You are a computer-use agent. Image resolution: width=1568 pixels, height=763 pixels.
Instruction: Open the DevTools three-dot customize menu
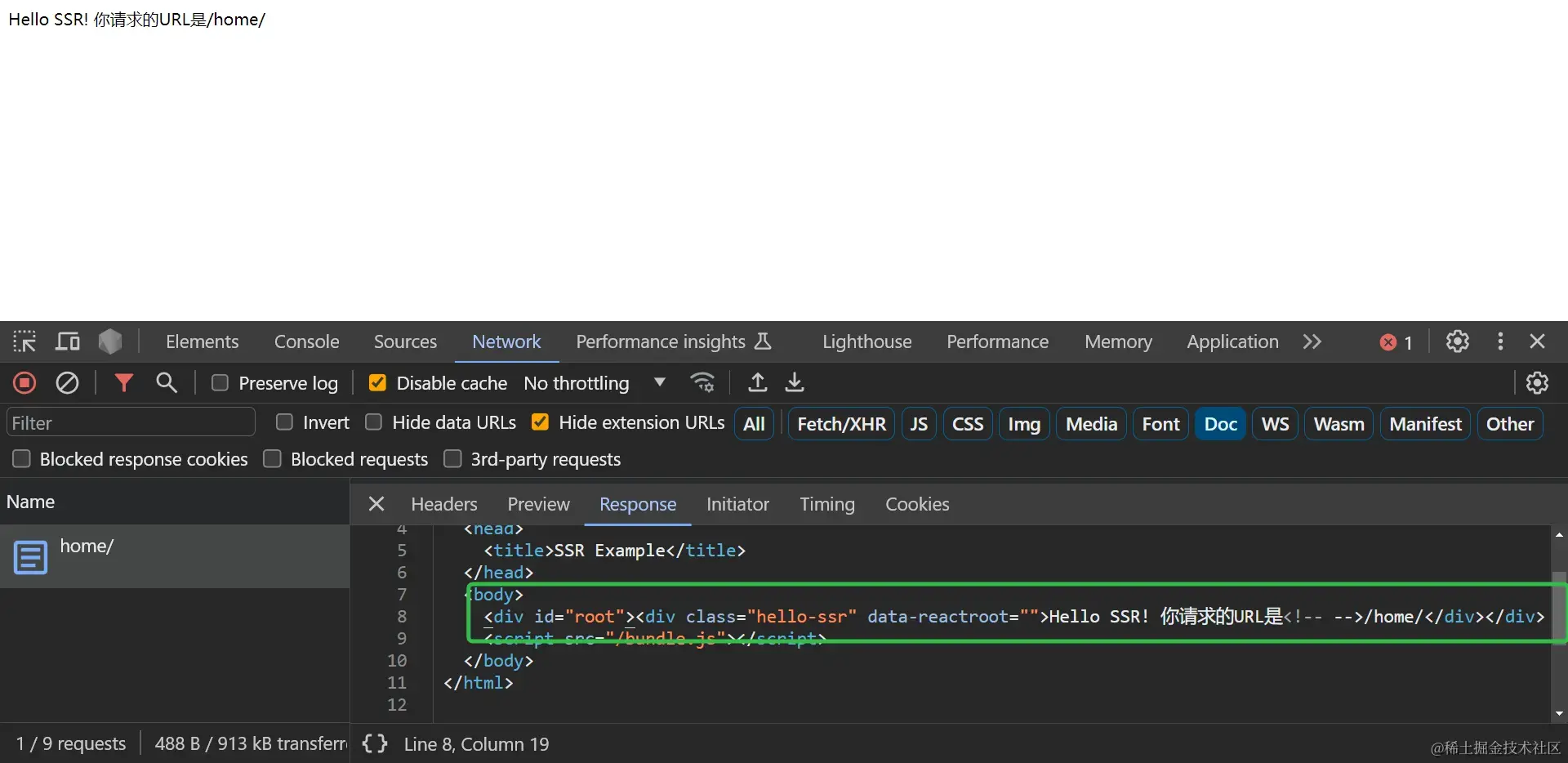(x=1499, y=341)
